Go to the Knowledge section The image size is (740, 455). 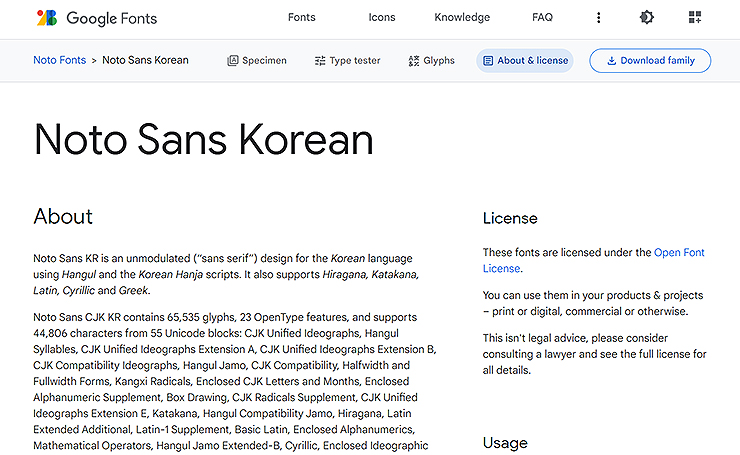tap(462, 17)
